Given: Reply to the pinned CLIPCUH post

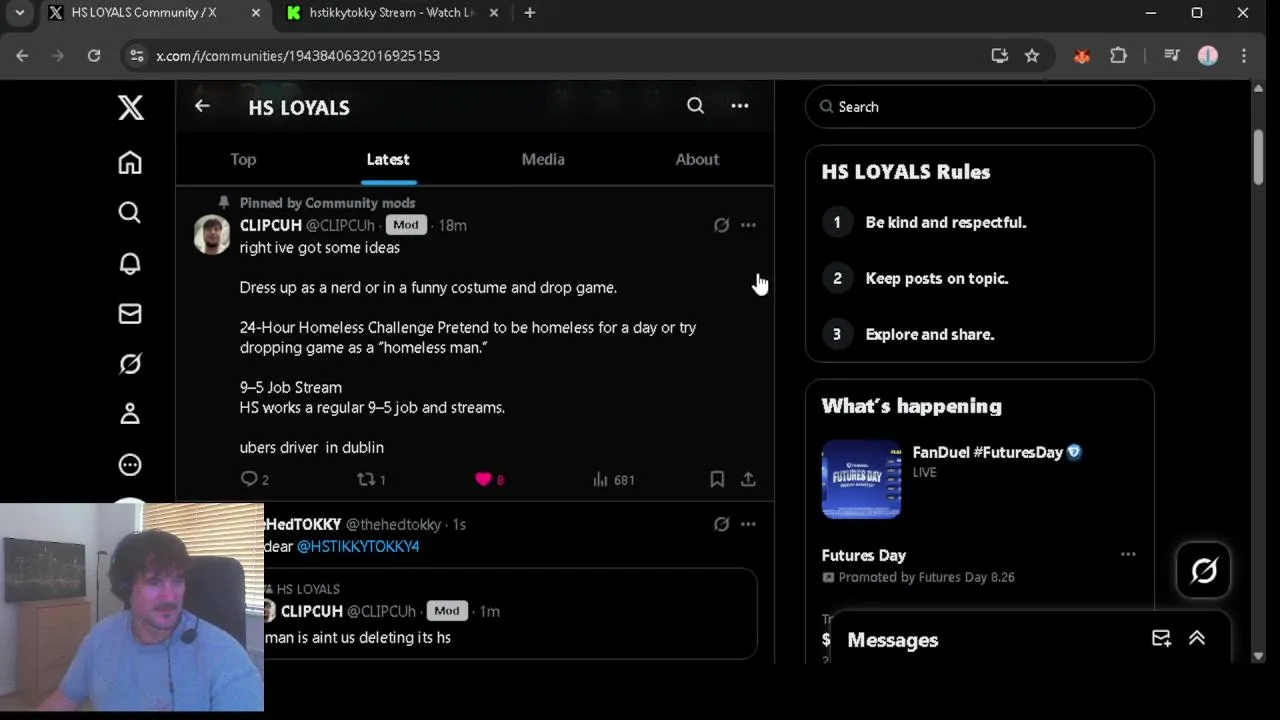Looking at the screenshot, I should click(x=255, y=479).
